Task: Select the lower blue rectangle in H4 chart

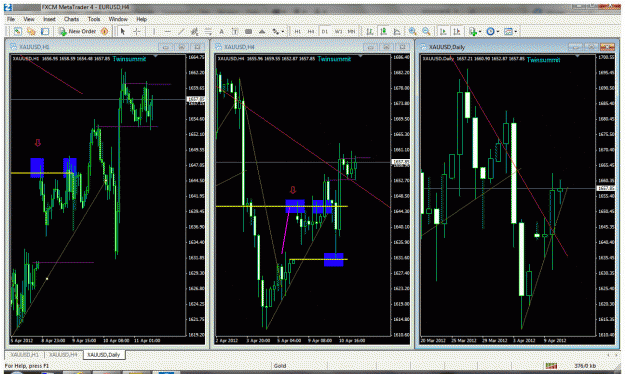Action: pos(334,260)
